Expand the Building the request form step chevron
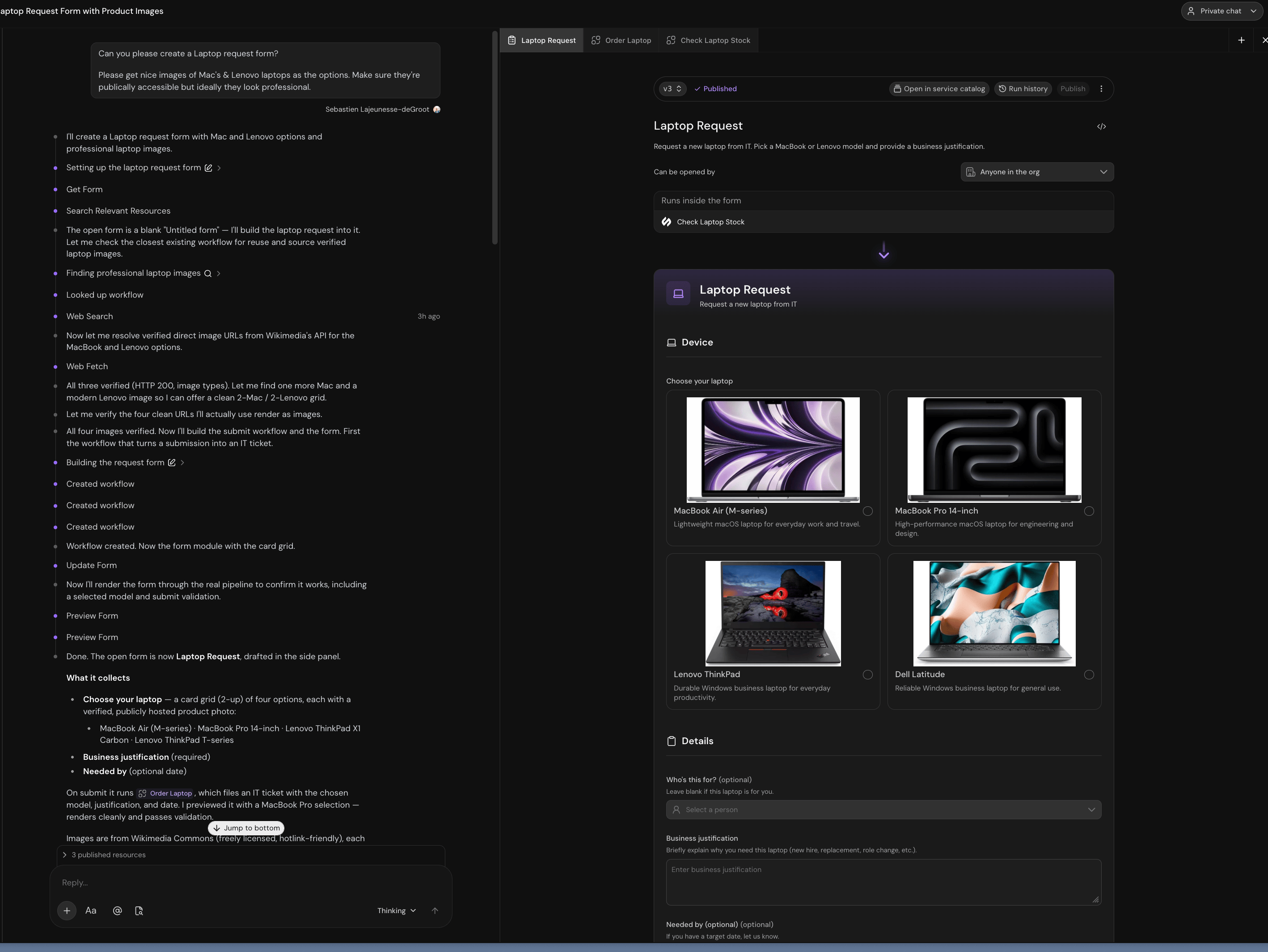 click(182, 463)
